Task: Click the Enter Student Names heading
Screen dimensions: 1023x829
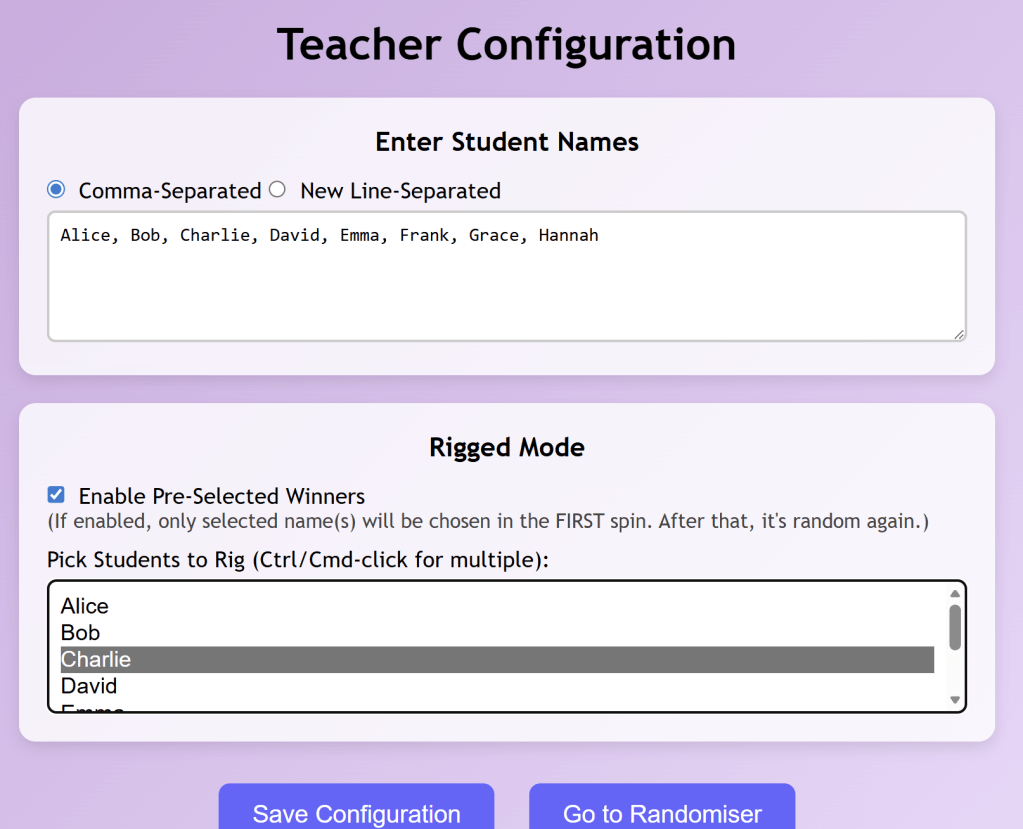Action: point(507,142)
